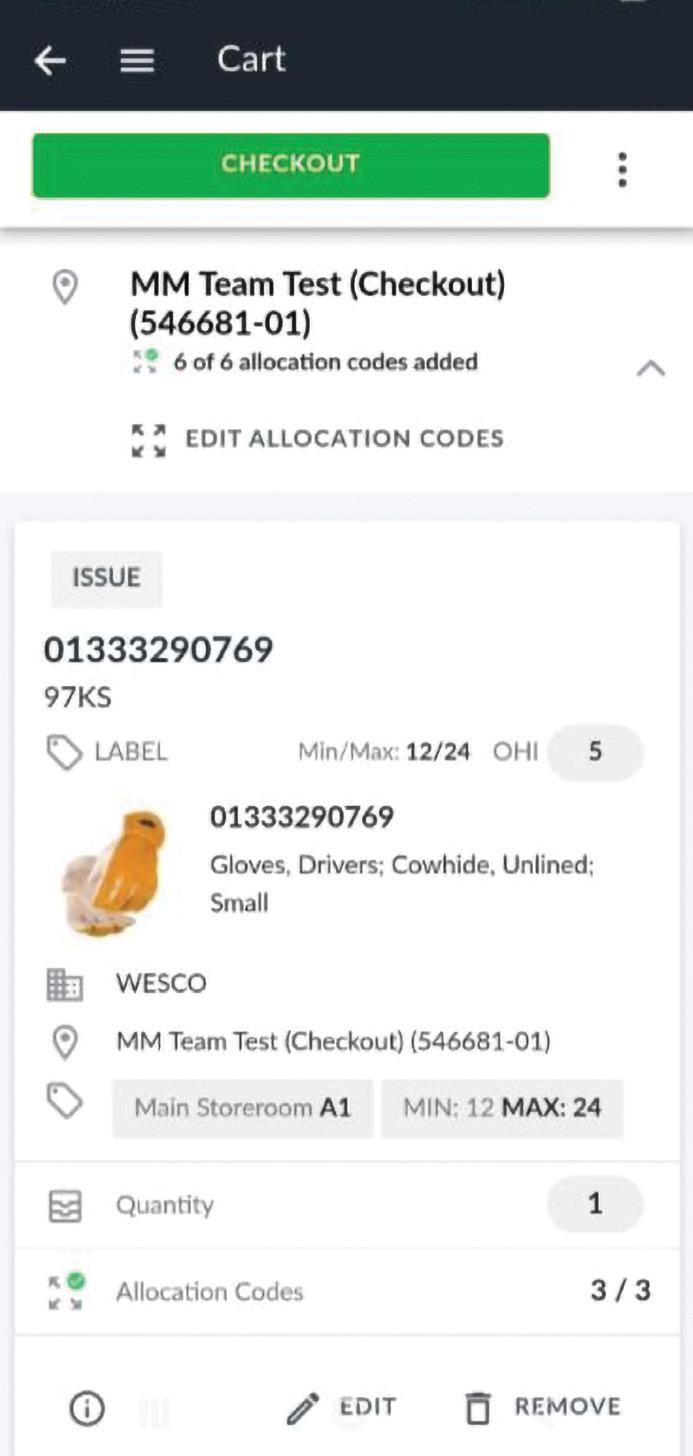This screenshot has height=1456, width=693.
Task: Tap the location pin beside MM Team Test header
Action: click(65, 289)
